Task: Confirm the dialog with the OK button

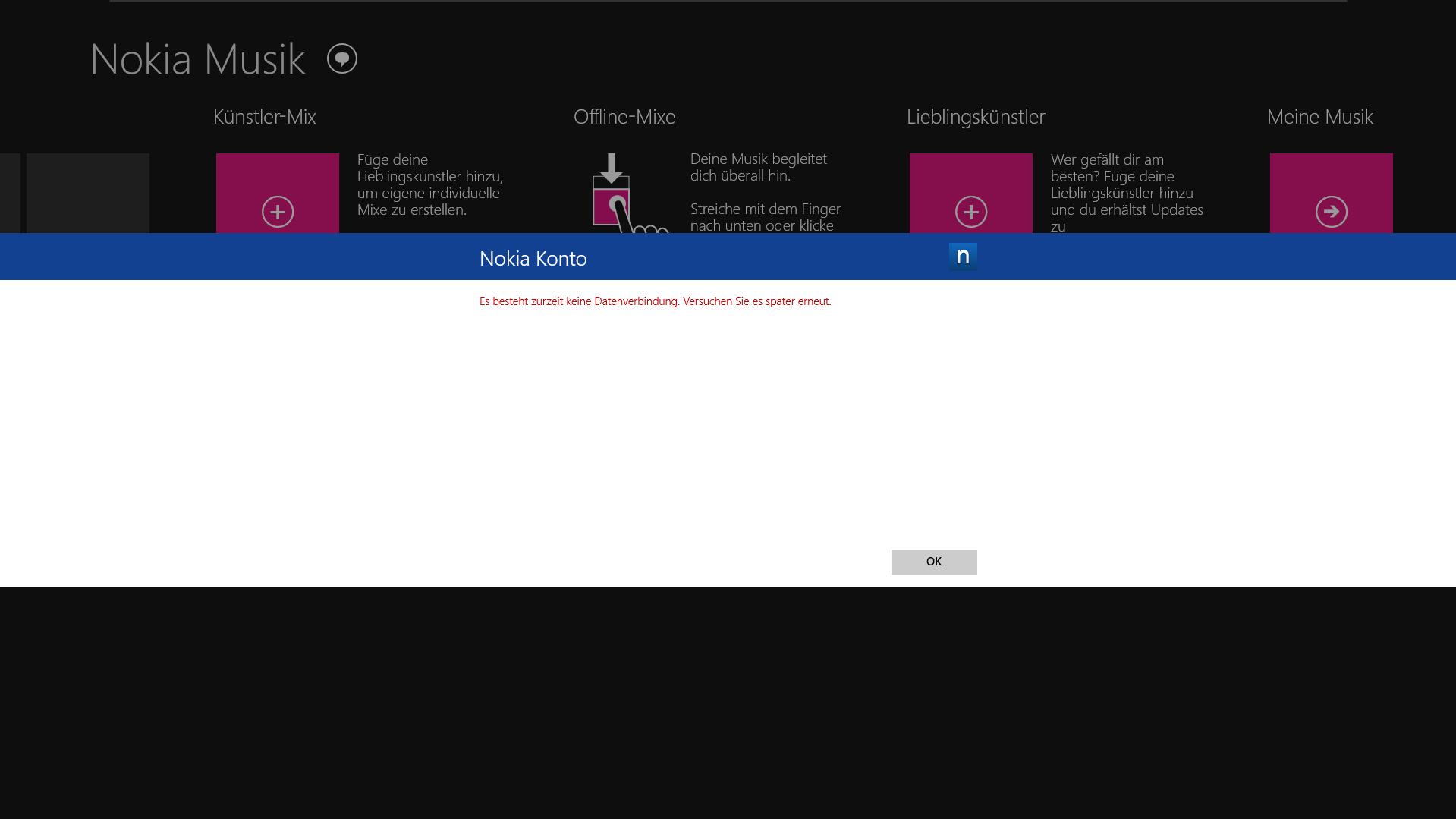Action: pos(933,562)
